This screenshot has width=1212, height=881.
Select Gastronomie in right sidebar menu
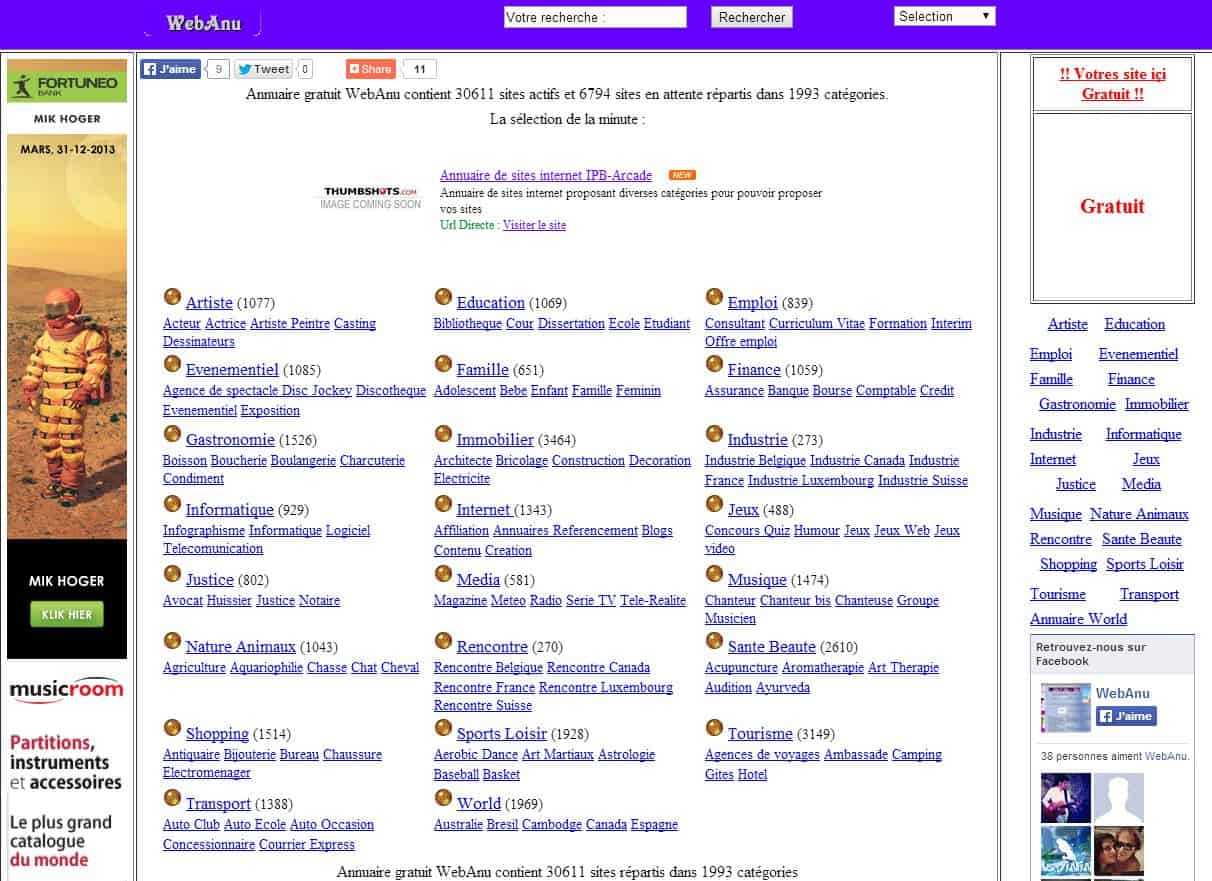pyautogui.click(x=1076, y=404)
